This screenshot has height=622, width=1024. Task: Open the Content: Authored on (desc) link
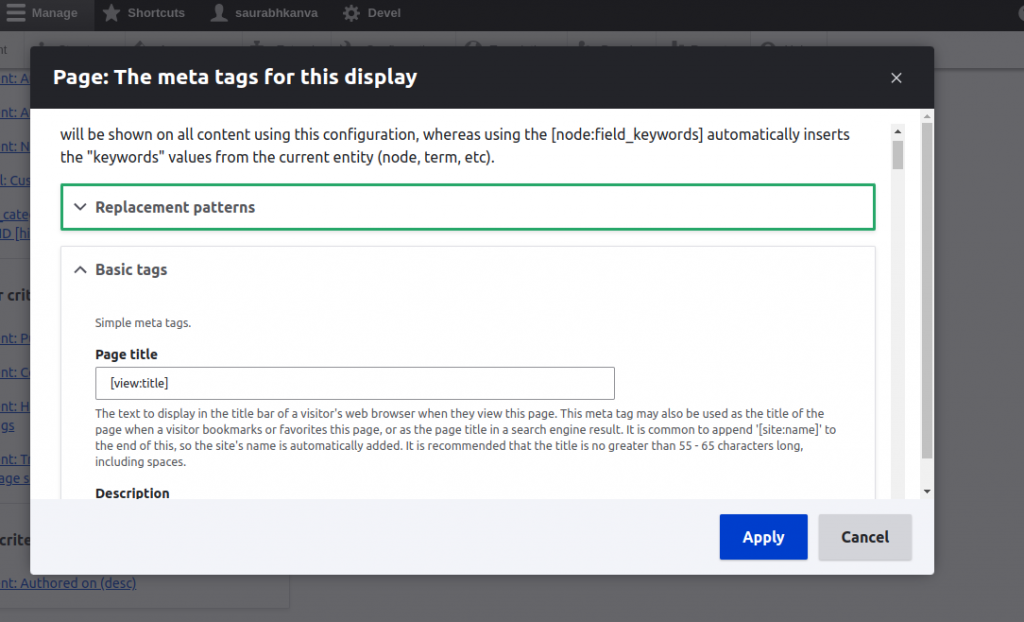[69, 583]
